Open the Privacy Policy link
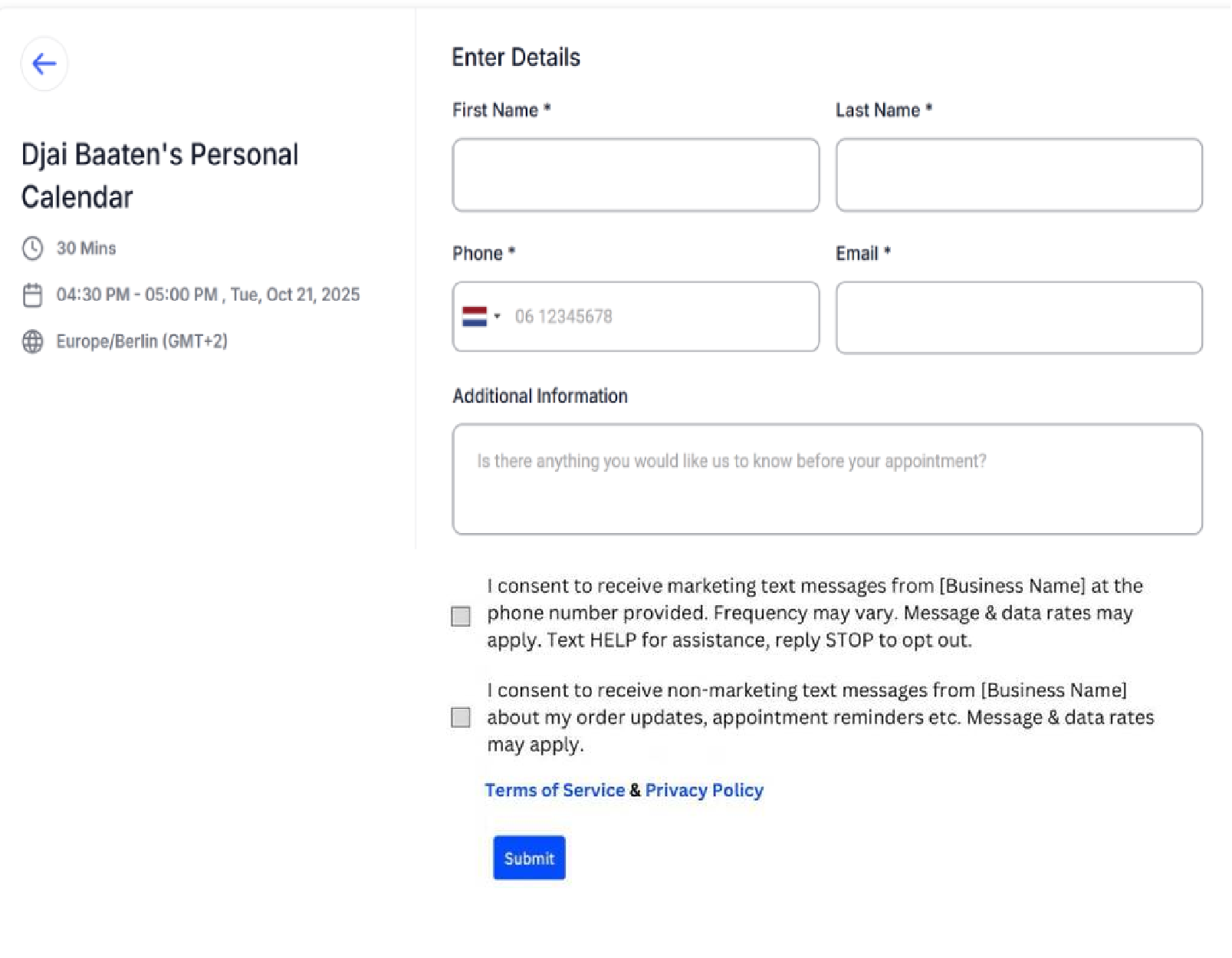 tap(704, 790)
